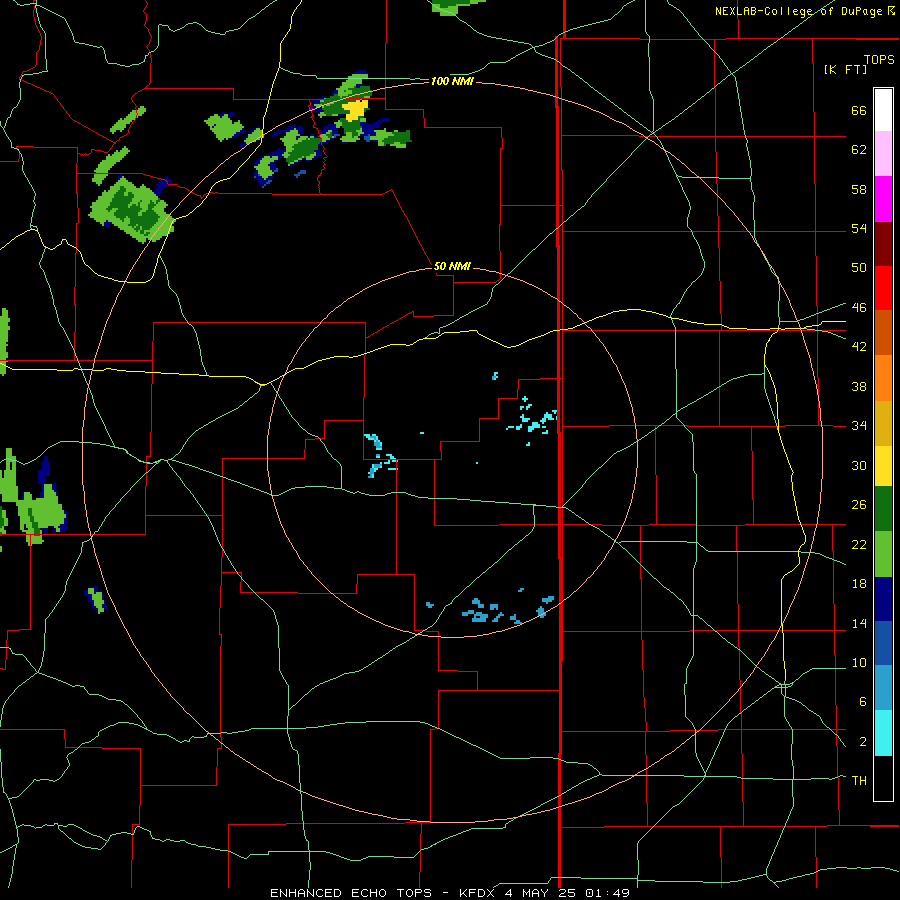
Task: Click the light green legend swatch
Action: (883, 554)
